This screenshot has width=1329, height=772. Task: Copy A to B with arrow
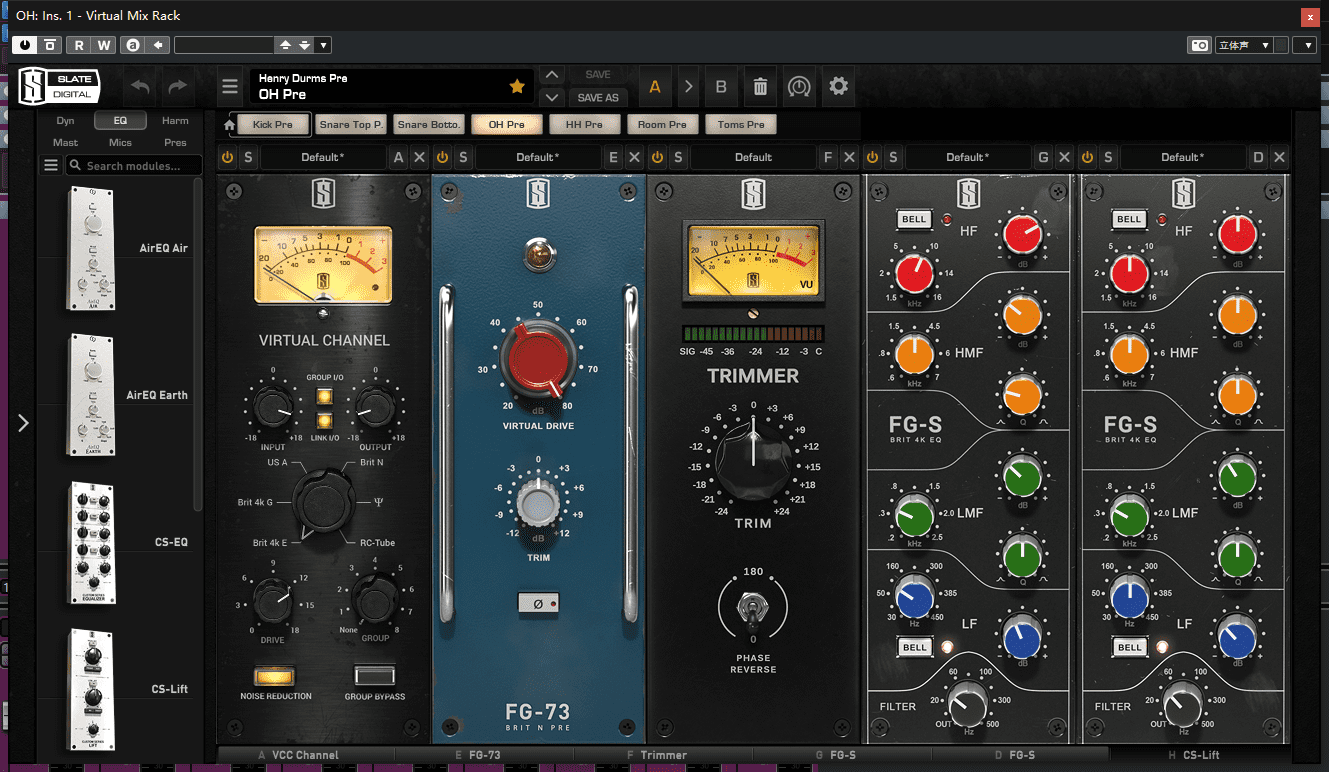pos(688,87)
